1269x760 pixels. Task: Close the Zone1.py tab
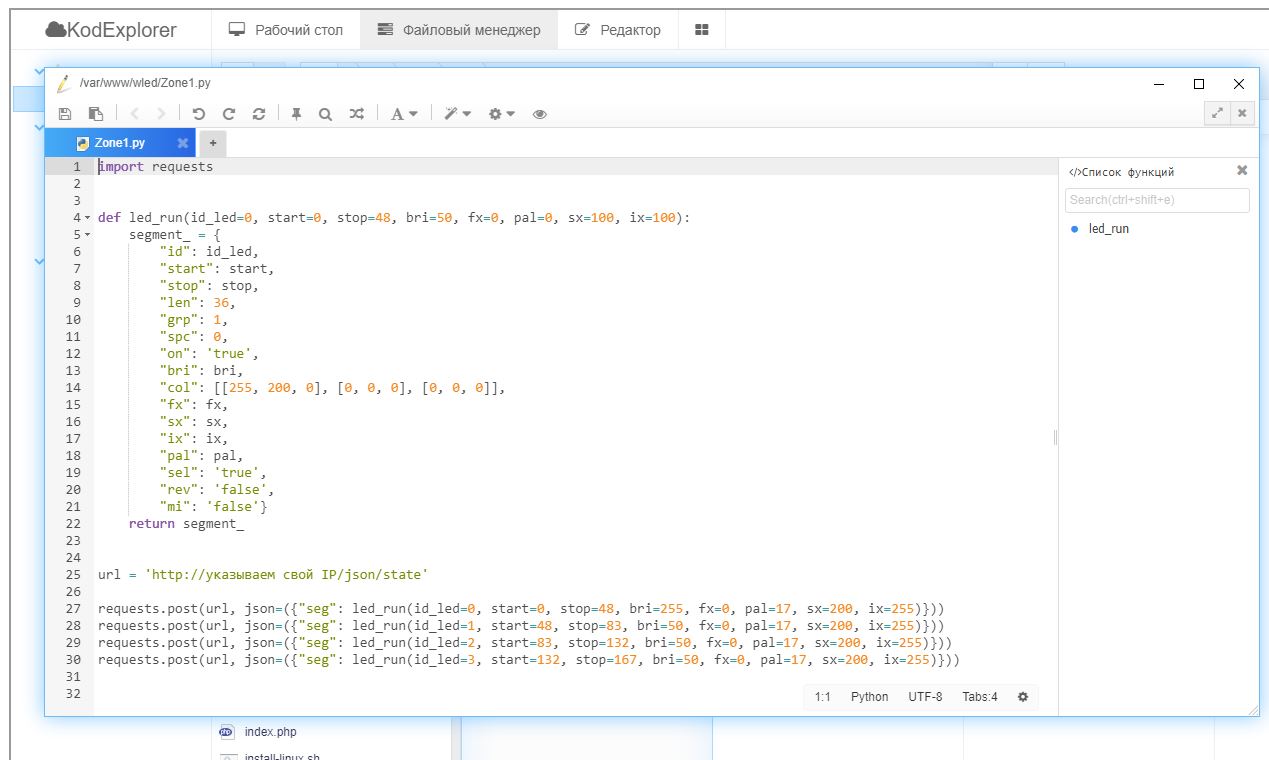coord(182,143)
